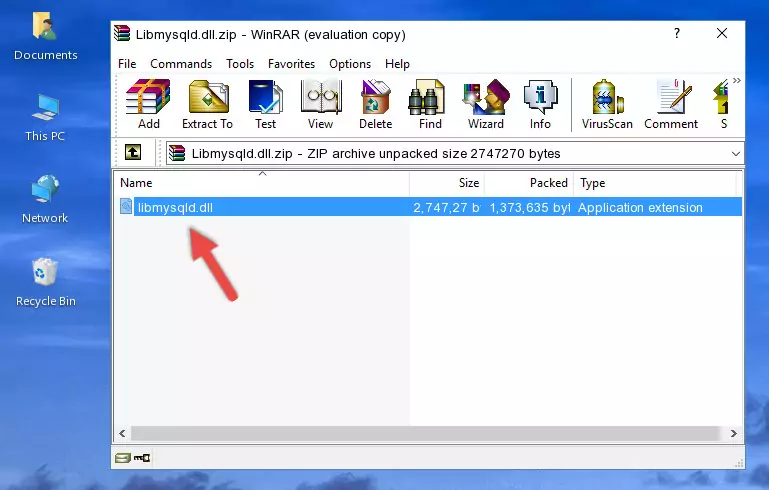
Task: Start VirusScan on archive
Action: click(607, 104)
